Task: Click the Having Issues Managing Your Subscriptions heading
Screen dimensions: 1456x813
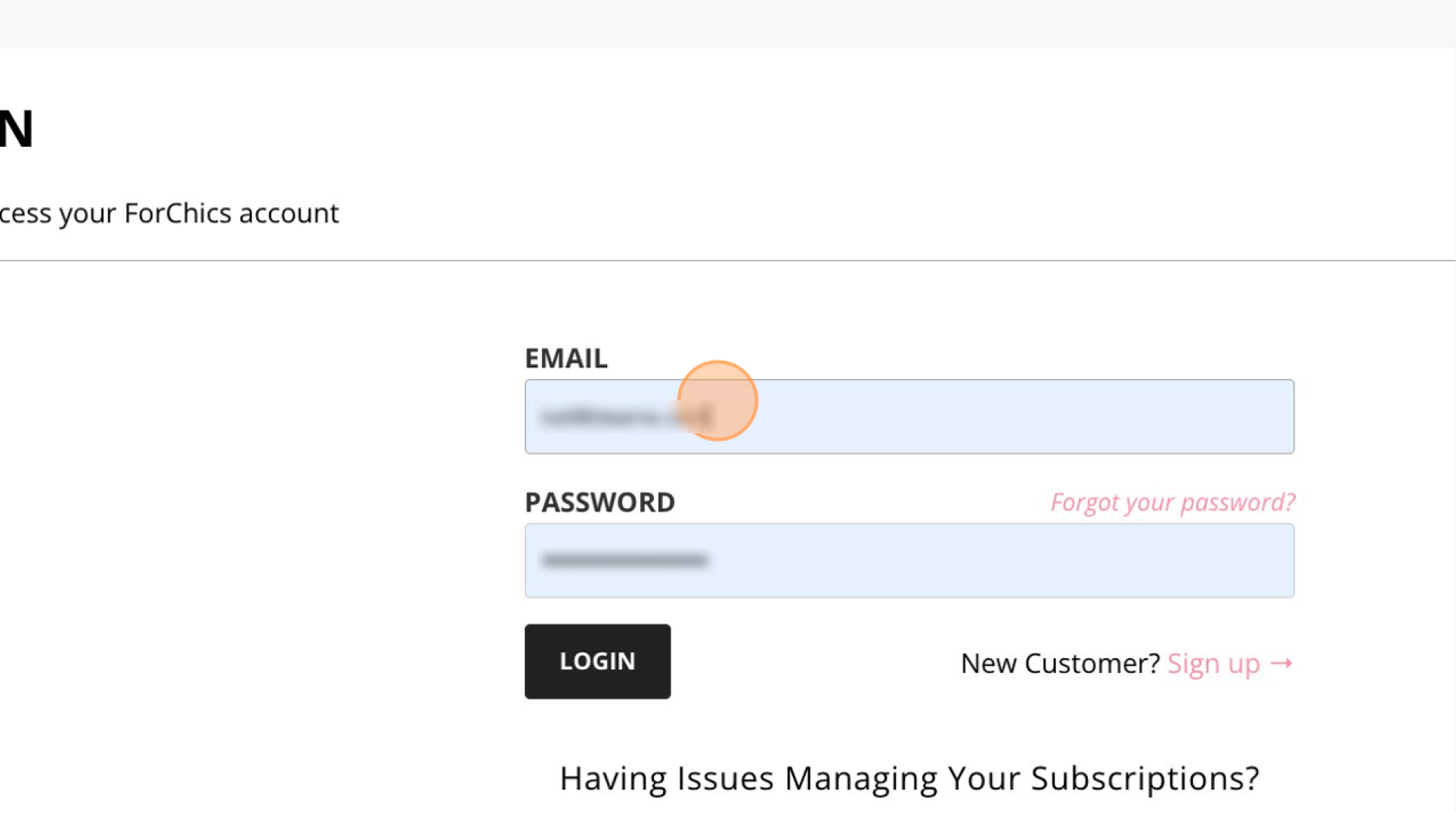Action: click(909, 778)
